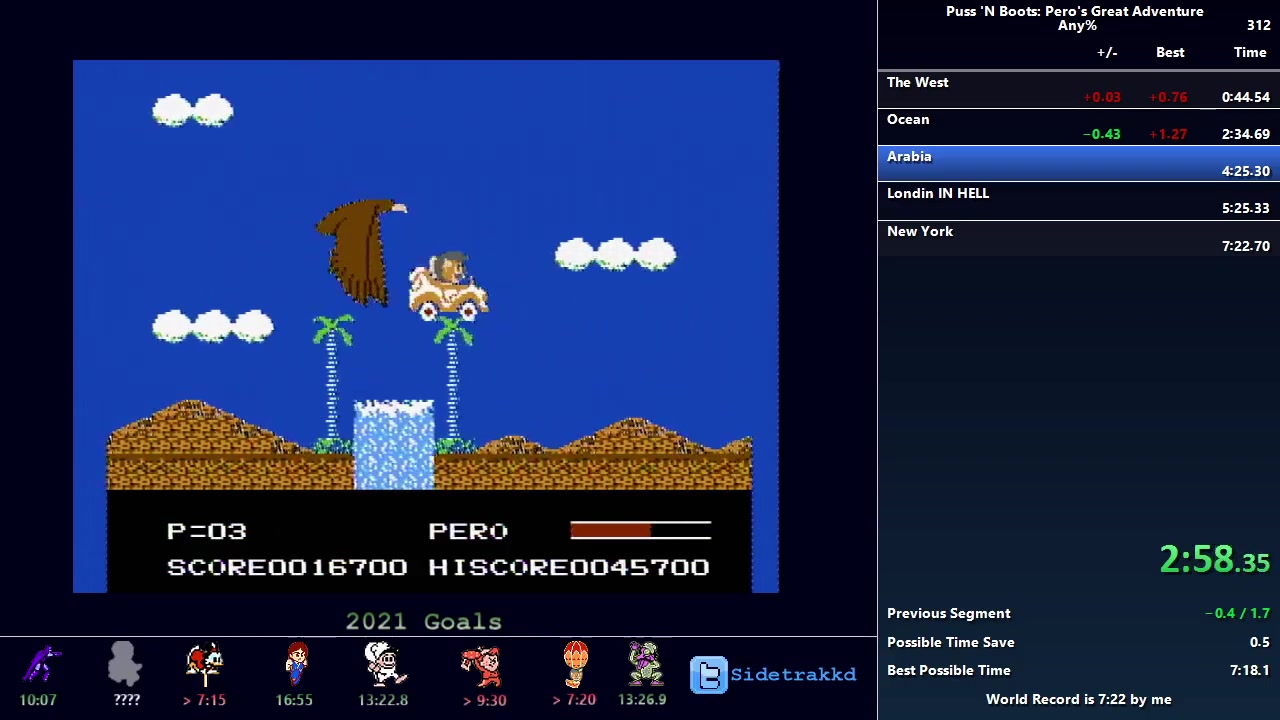The height and width of the screenshot is (720, 1280).
Task: Select the New York split row
Action: click(x=1079, y=239)
